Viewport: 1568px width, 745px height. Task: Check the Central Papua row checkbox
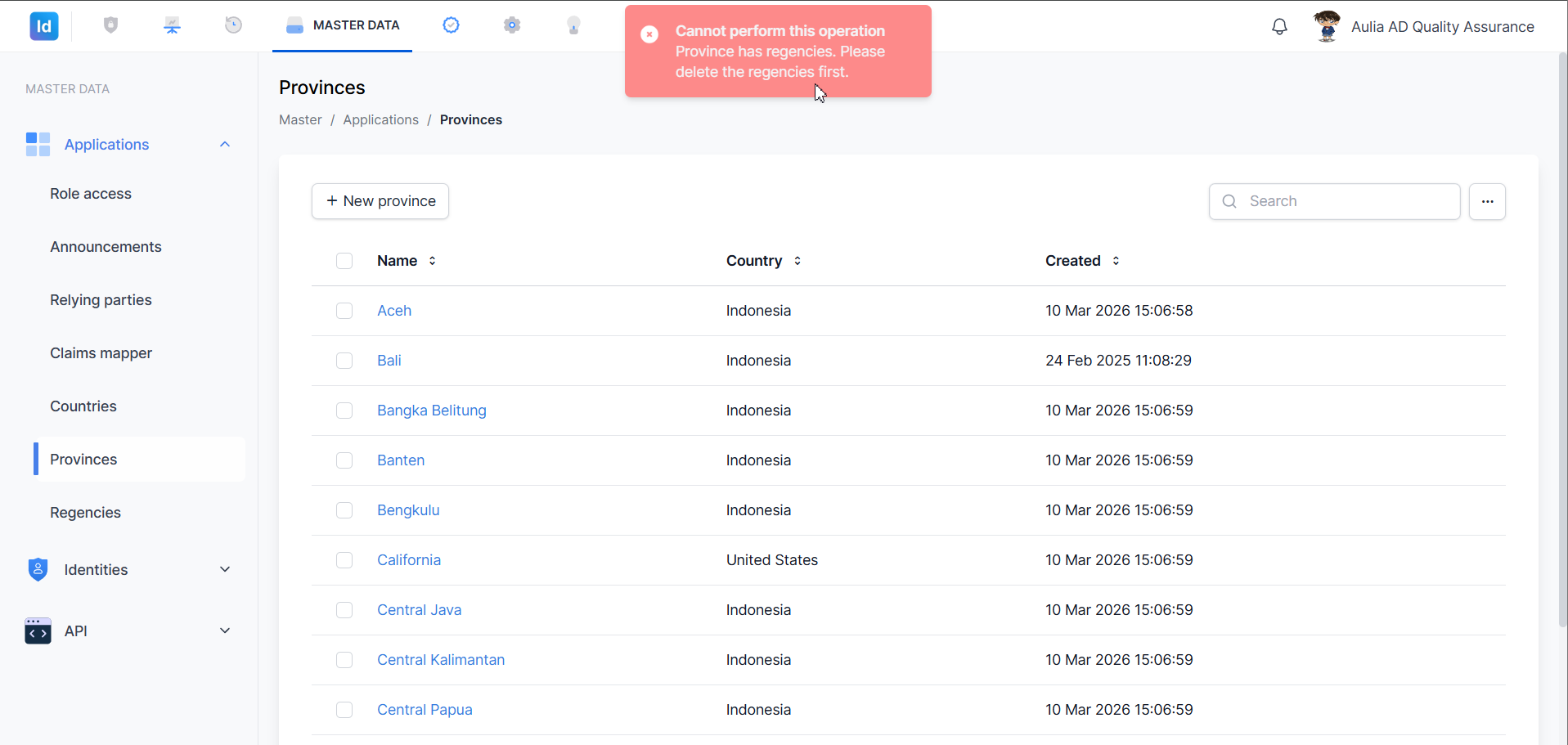tap(344, 710)
